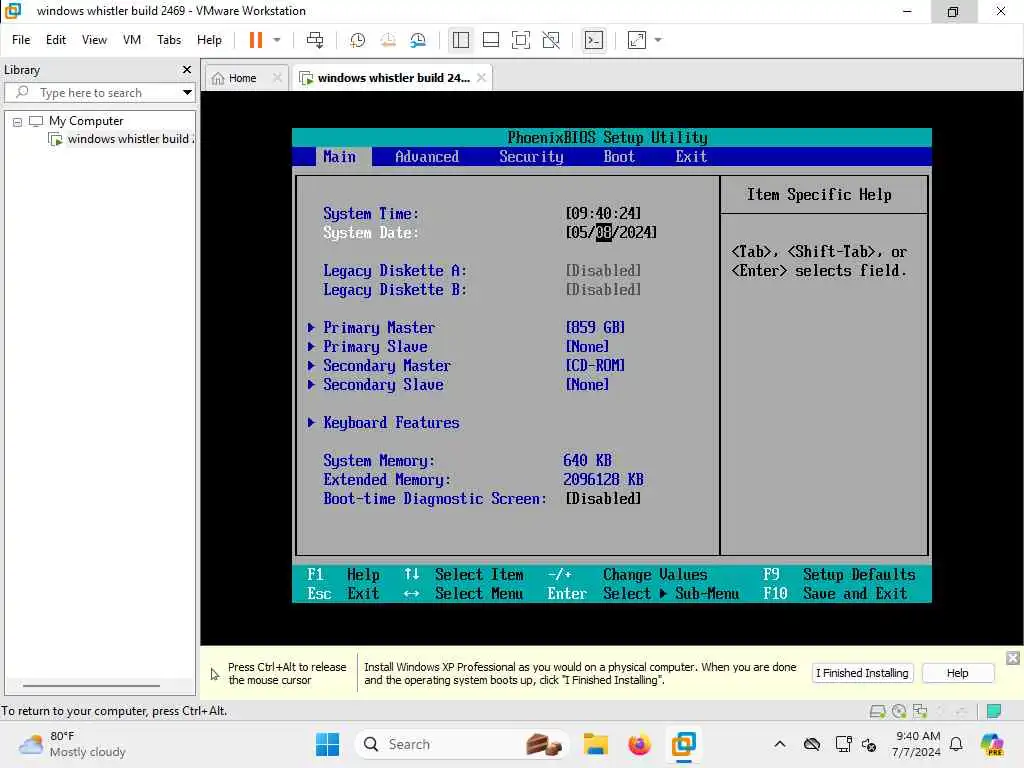Expand the Keyboard Features submenu
Screen dimensions: 1024x768
coord(383,423)
